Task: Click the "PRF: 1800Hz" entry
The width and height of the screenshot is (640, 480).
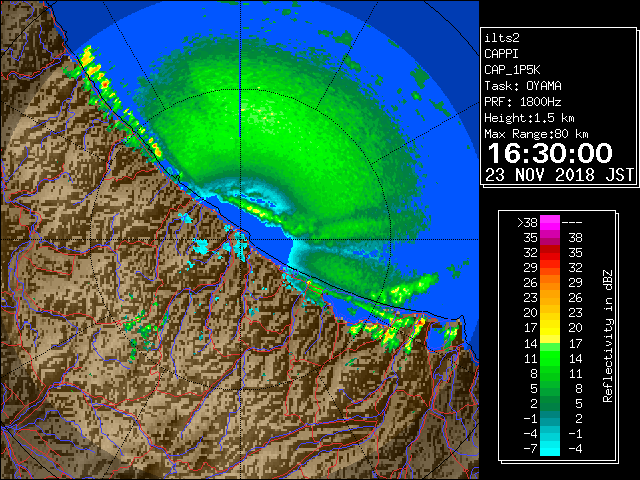Action: tap(523, 102)
